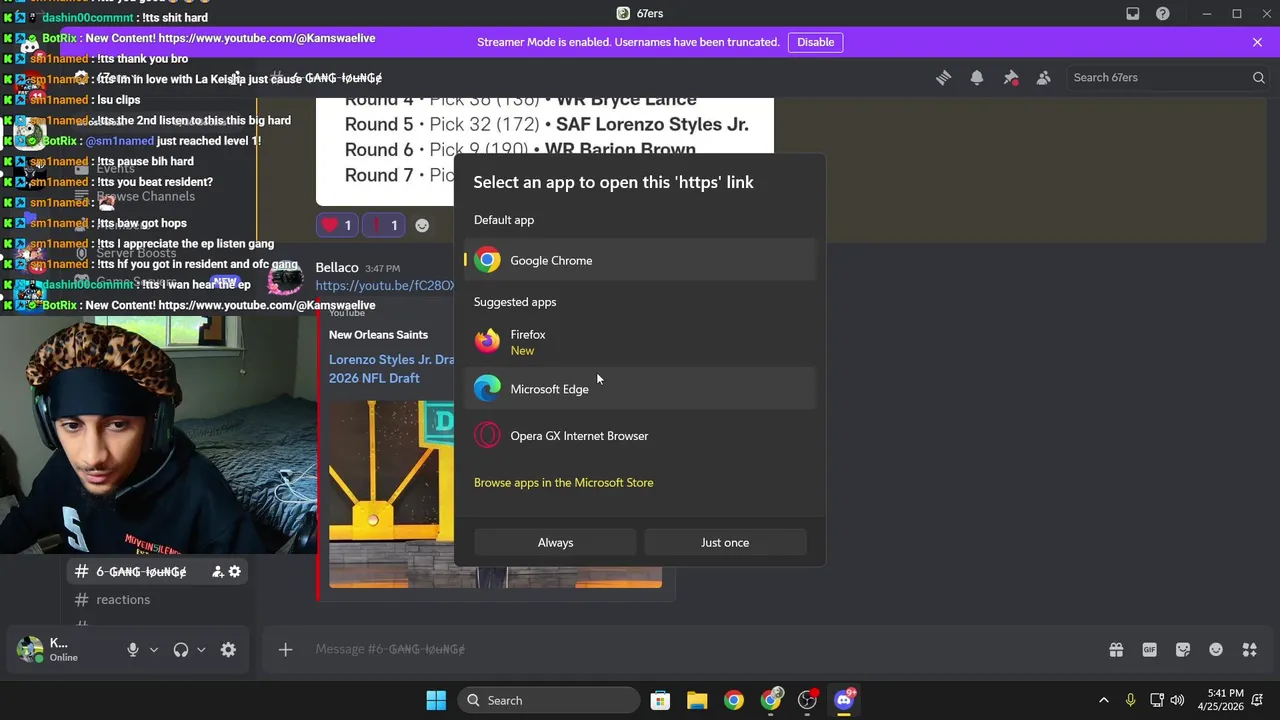Select Microsoft Edge in the app list
This screenshot has height=720, width=1280.
point(640,389)
